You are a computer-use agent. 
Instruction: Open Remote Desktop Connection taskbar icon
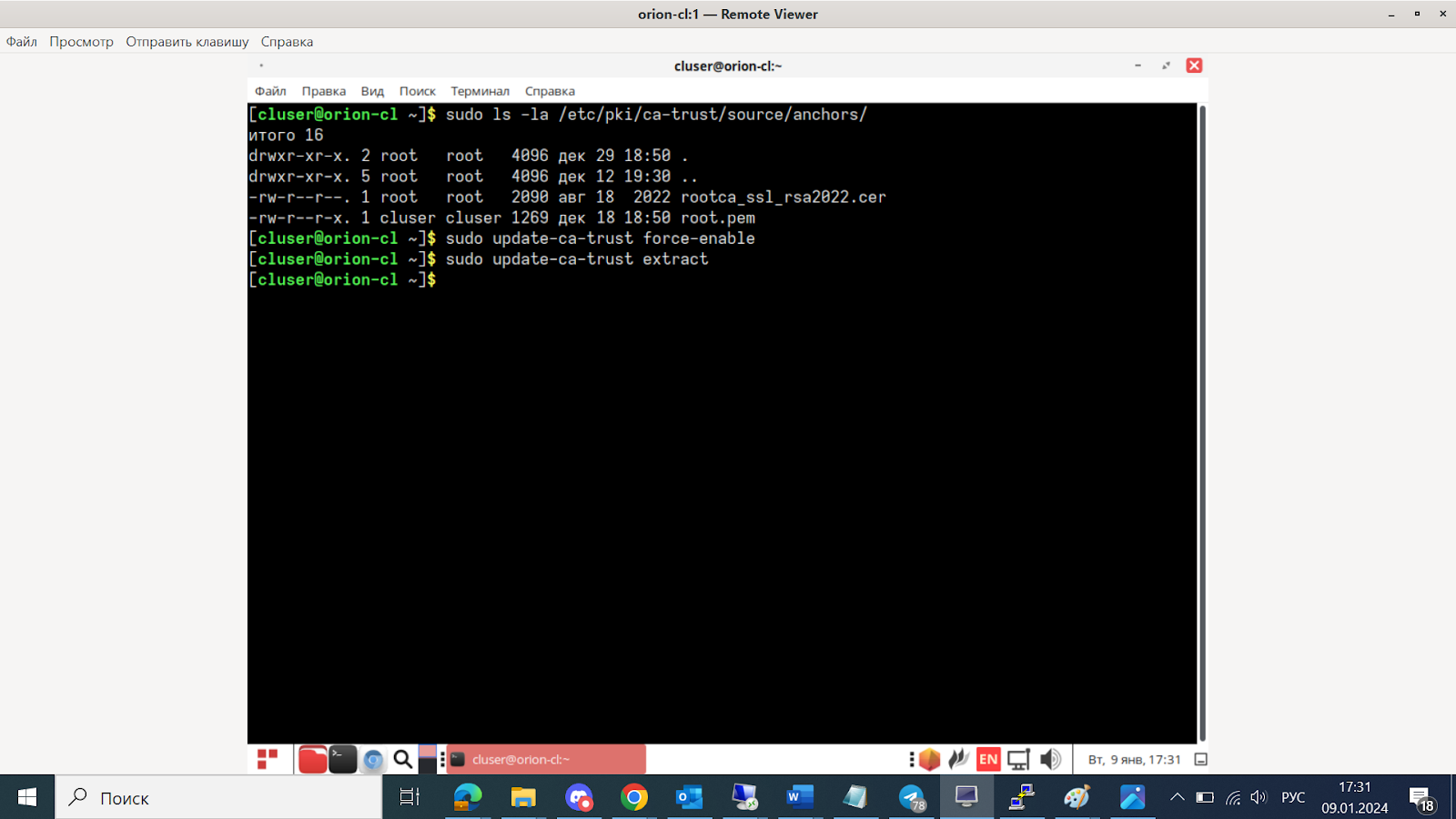tap(745, 797)
